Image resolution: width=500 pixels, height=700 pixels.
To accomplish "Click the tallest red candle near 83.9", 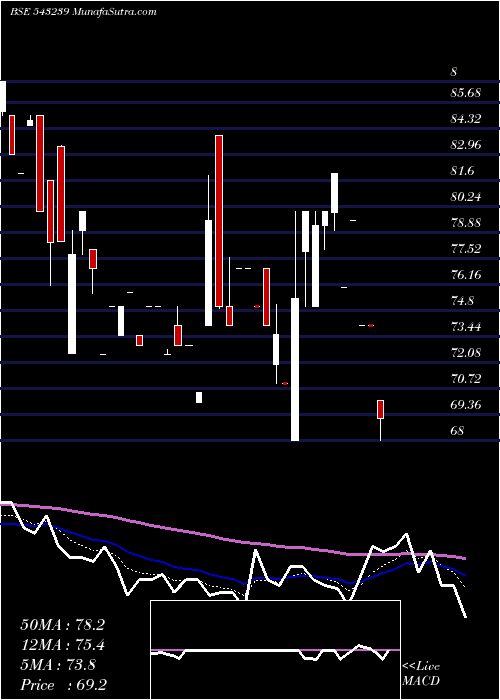I will tap(219, 221).
